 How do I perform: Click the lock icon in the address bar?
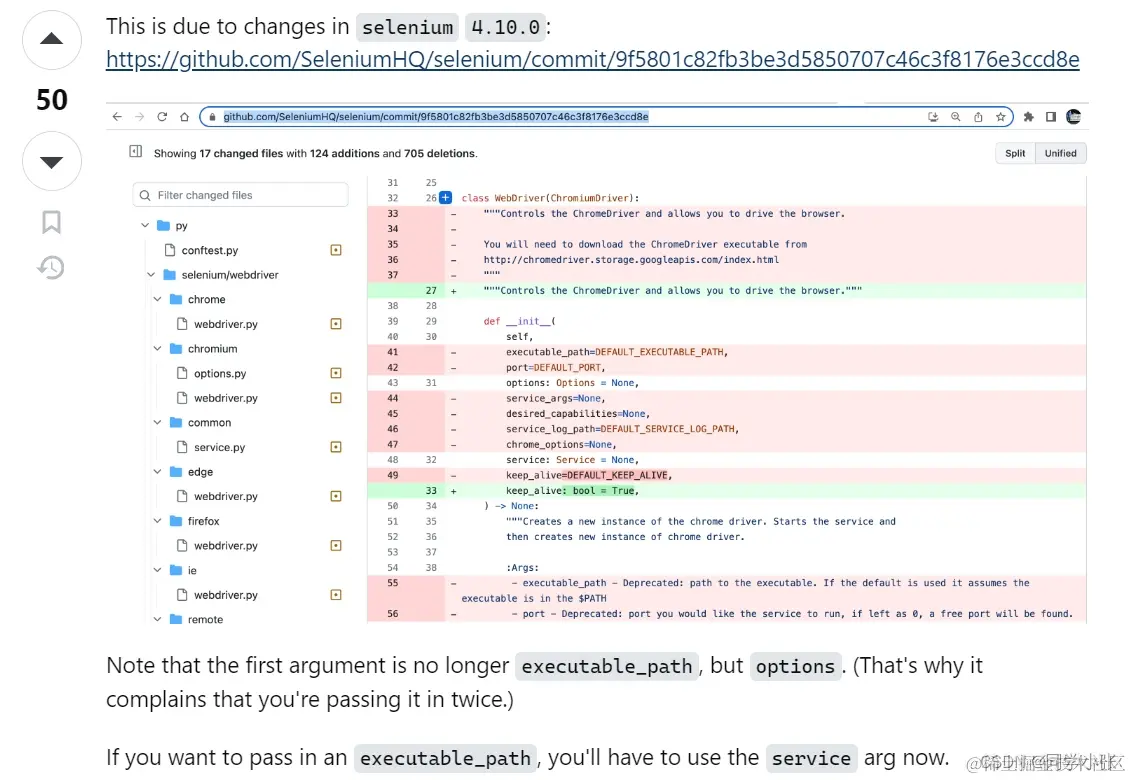click(212, 116)
